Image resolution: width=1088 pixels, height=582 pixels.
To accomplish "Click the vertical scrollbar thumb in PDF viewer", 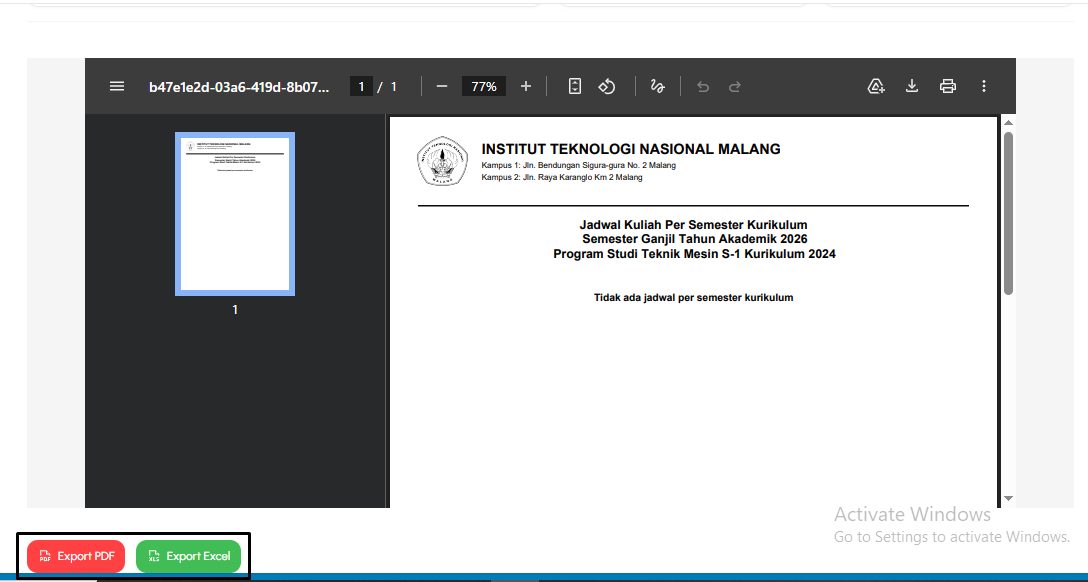I will 1008,213.
